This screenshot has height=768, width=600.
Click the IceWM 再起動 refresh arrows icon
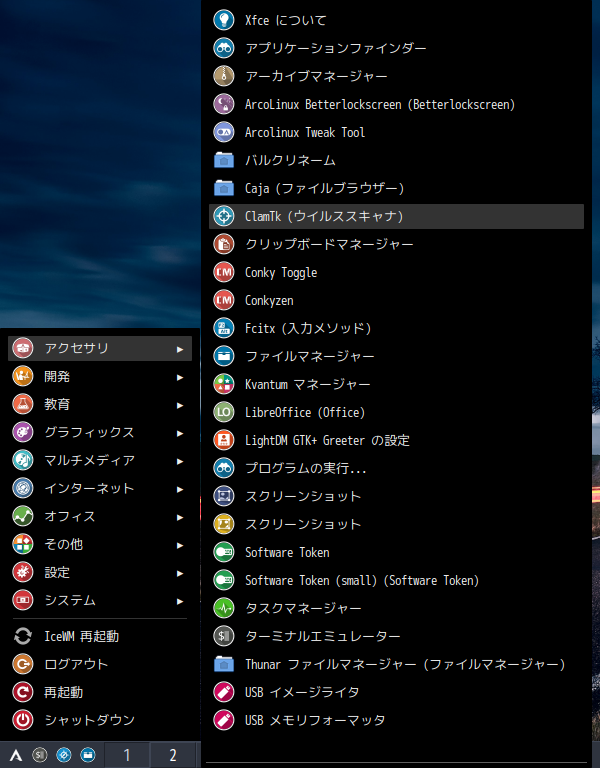(23, 636)
